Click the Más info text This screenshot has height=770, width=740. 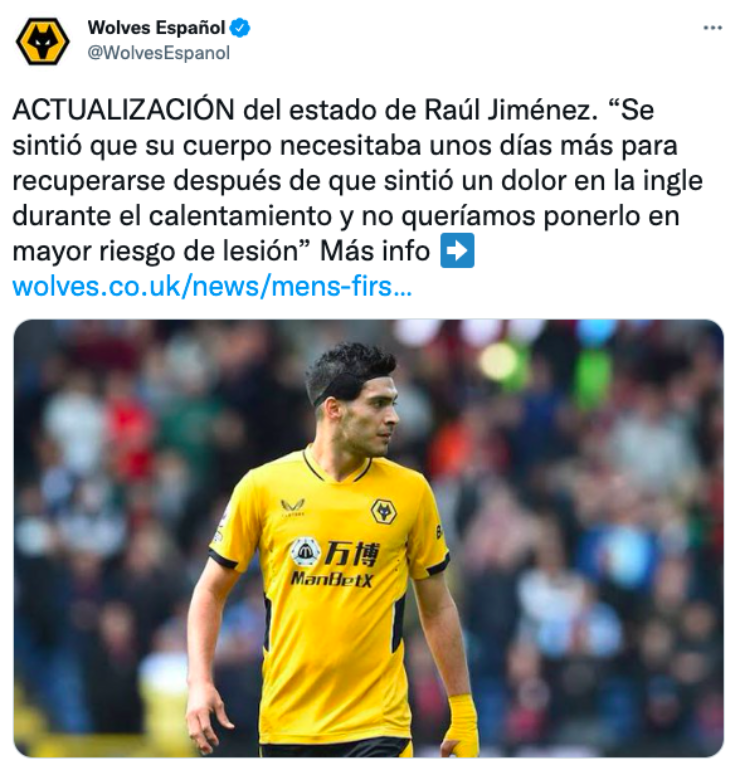tap(375, 251)
